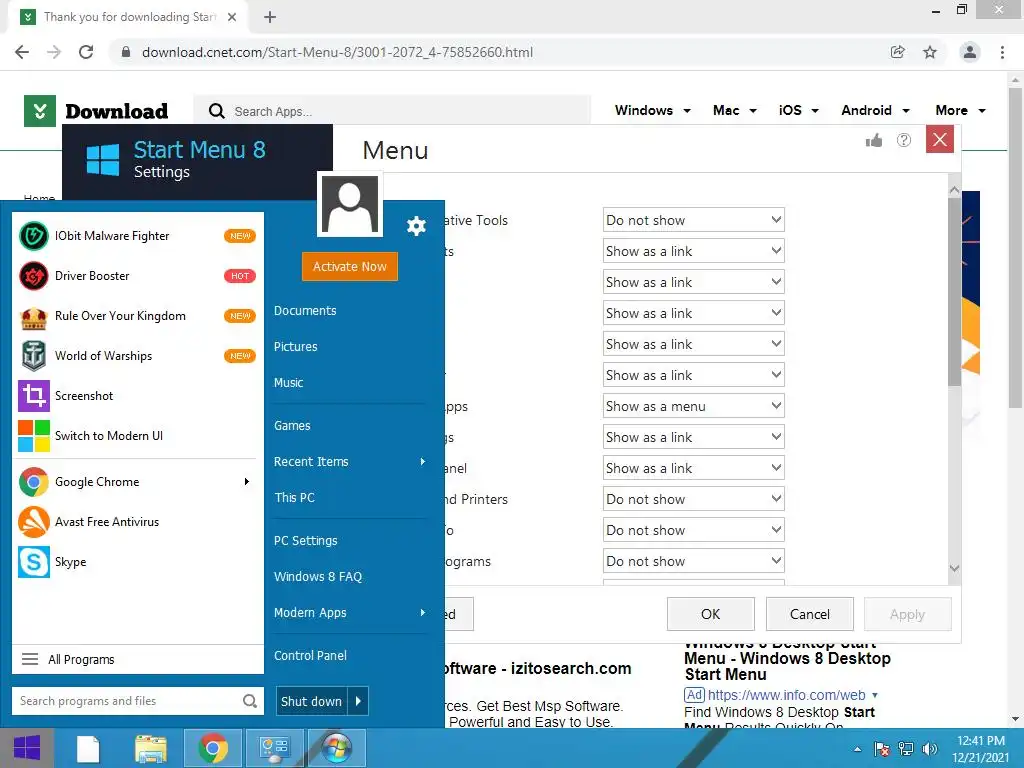1024x768 pixels.
Task: Click Cancel in the Settings dialog
Action: click(810, 614)
